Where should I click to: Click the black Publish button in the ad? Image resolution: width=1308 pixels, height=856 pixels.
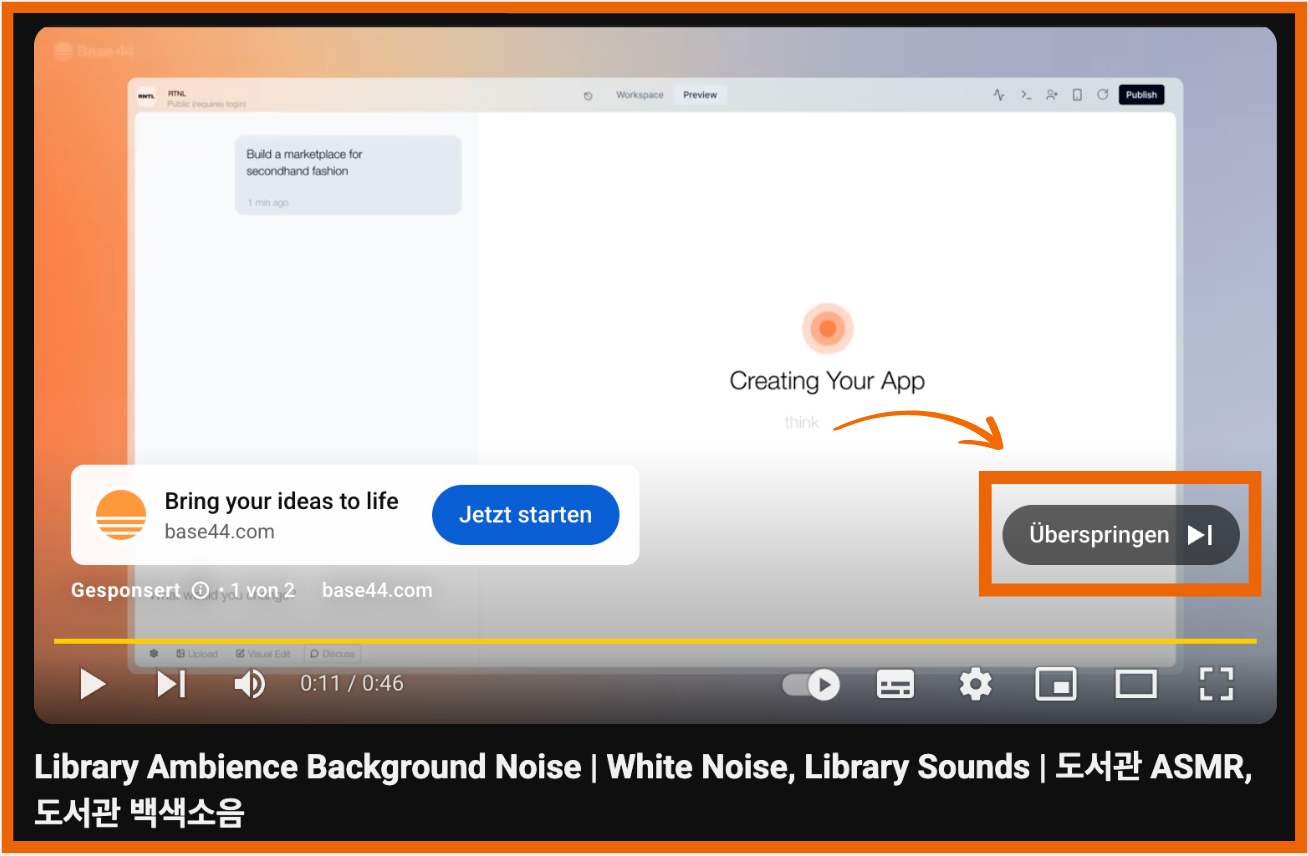[x=1141, y=95]
